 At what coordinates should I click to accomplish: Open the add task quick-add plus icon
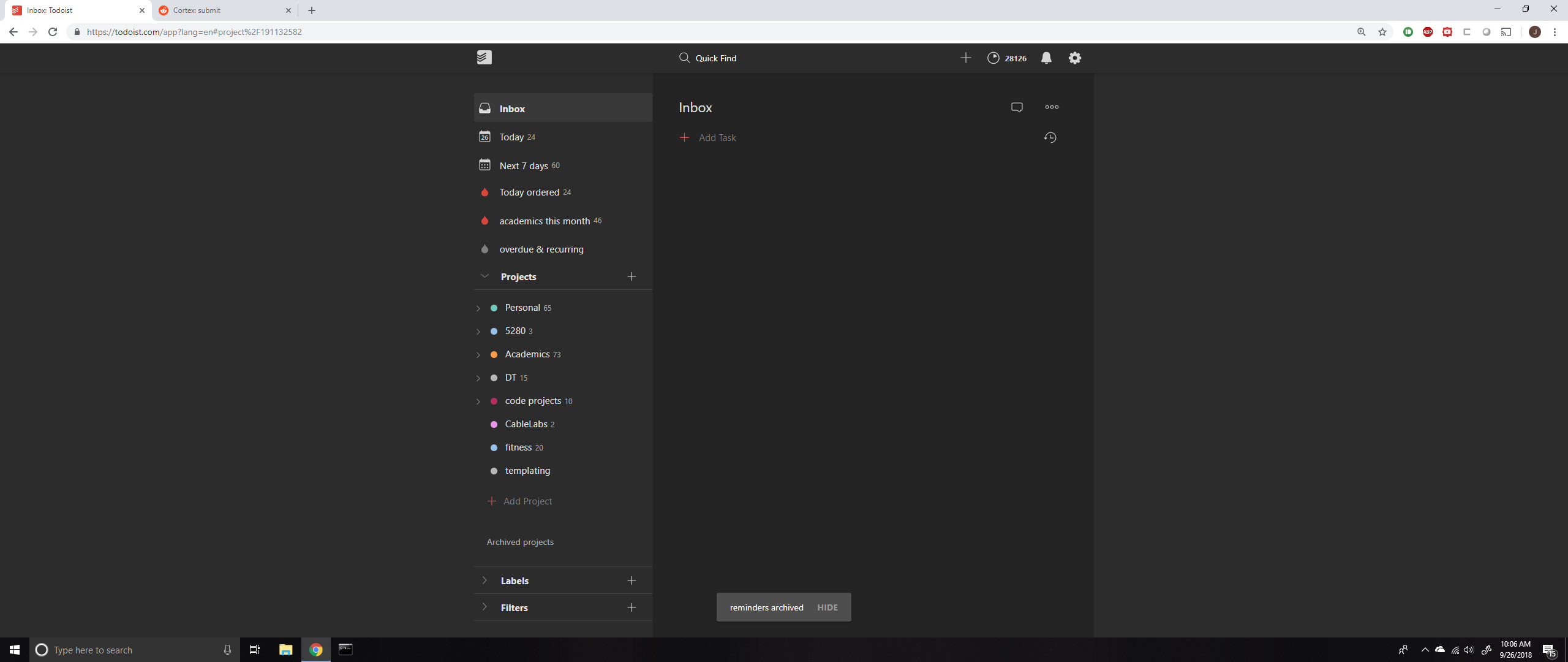965,58
